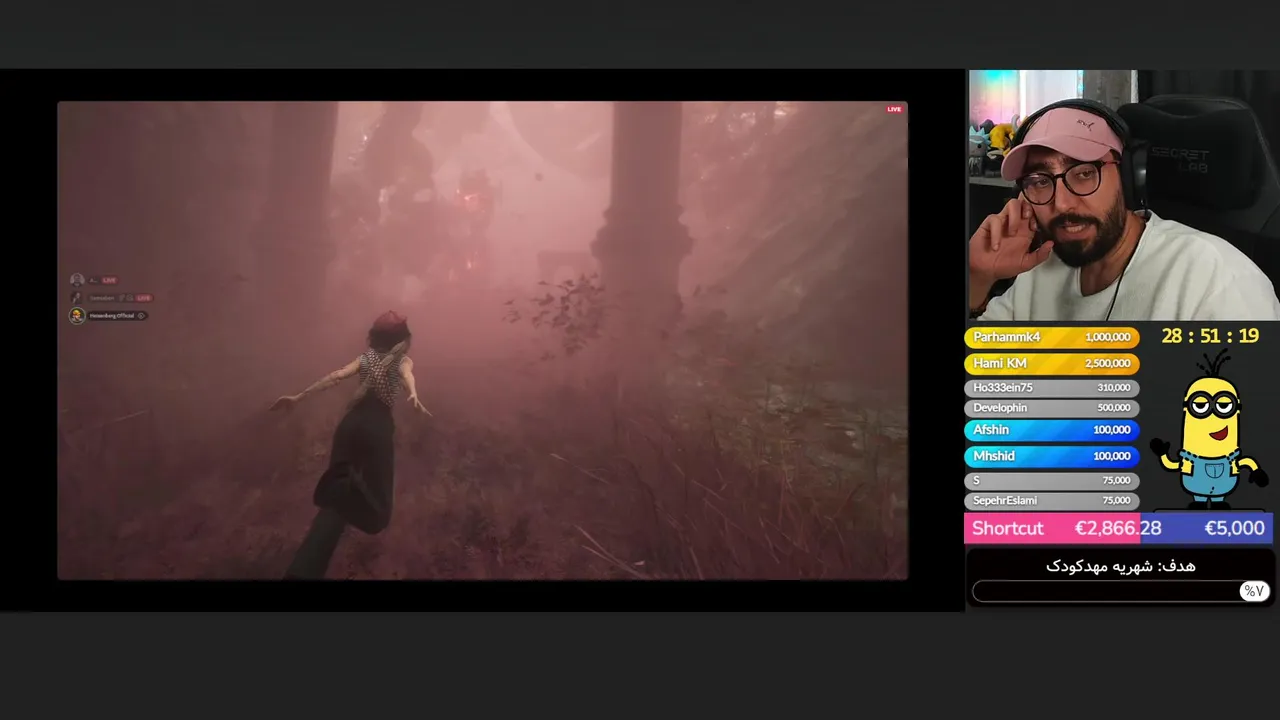Click the white goal progress bar

tap(1121, 591)
